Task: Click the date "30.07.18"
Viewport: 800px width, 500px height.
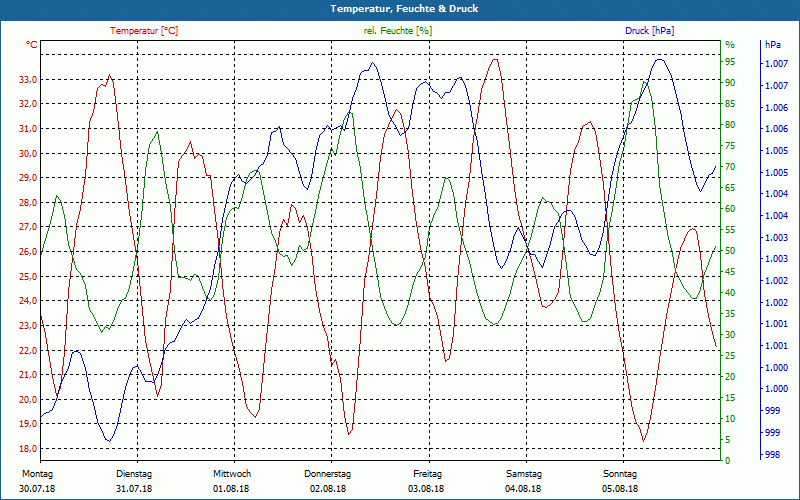Action: click(x=37, y=489)
